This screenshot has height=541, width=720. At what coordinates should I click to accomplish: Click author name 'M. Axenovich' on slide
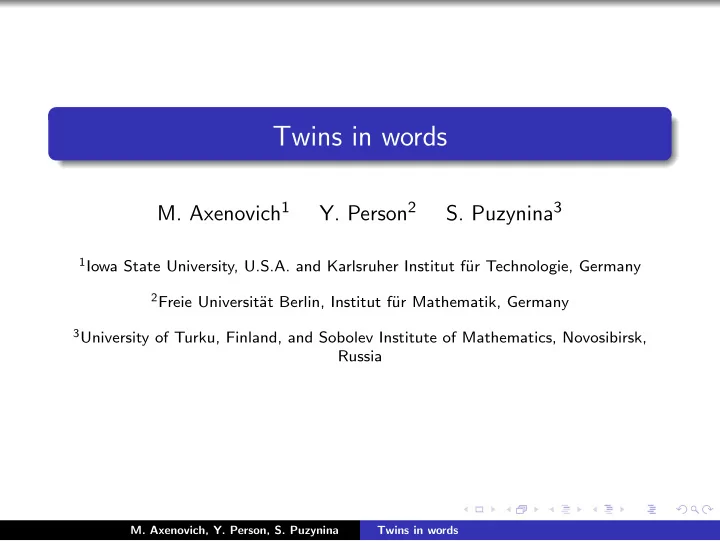pos(223,213)
